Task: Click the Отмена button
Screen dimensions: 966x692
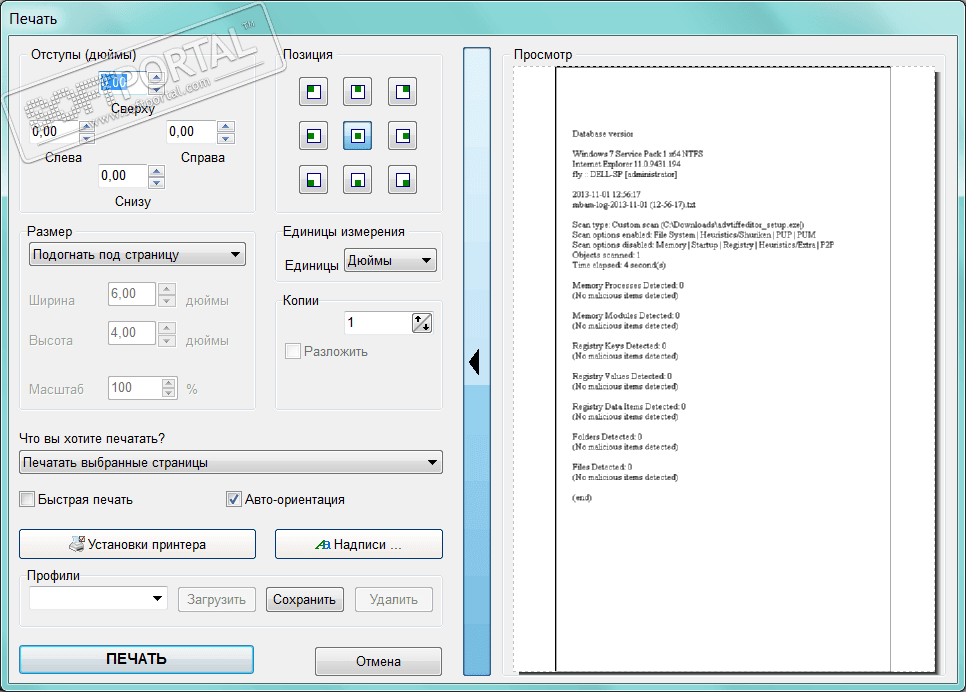Action: coord(378,661)
